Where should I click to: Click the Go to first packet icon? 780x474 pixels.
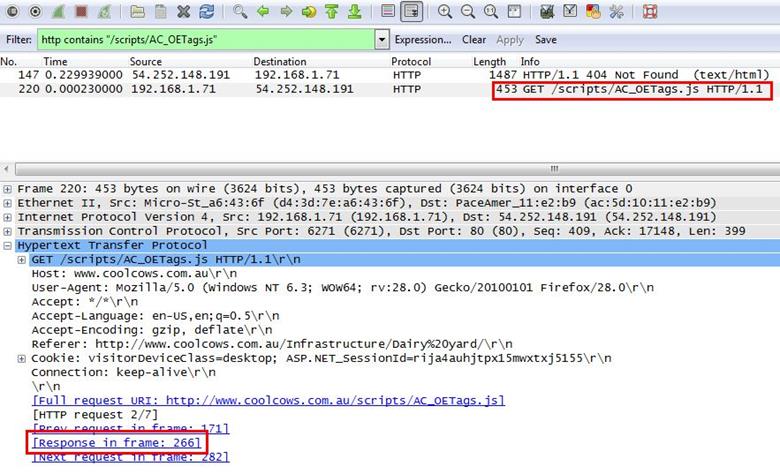331,12
